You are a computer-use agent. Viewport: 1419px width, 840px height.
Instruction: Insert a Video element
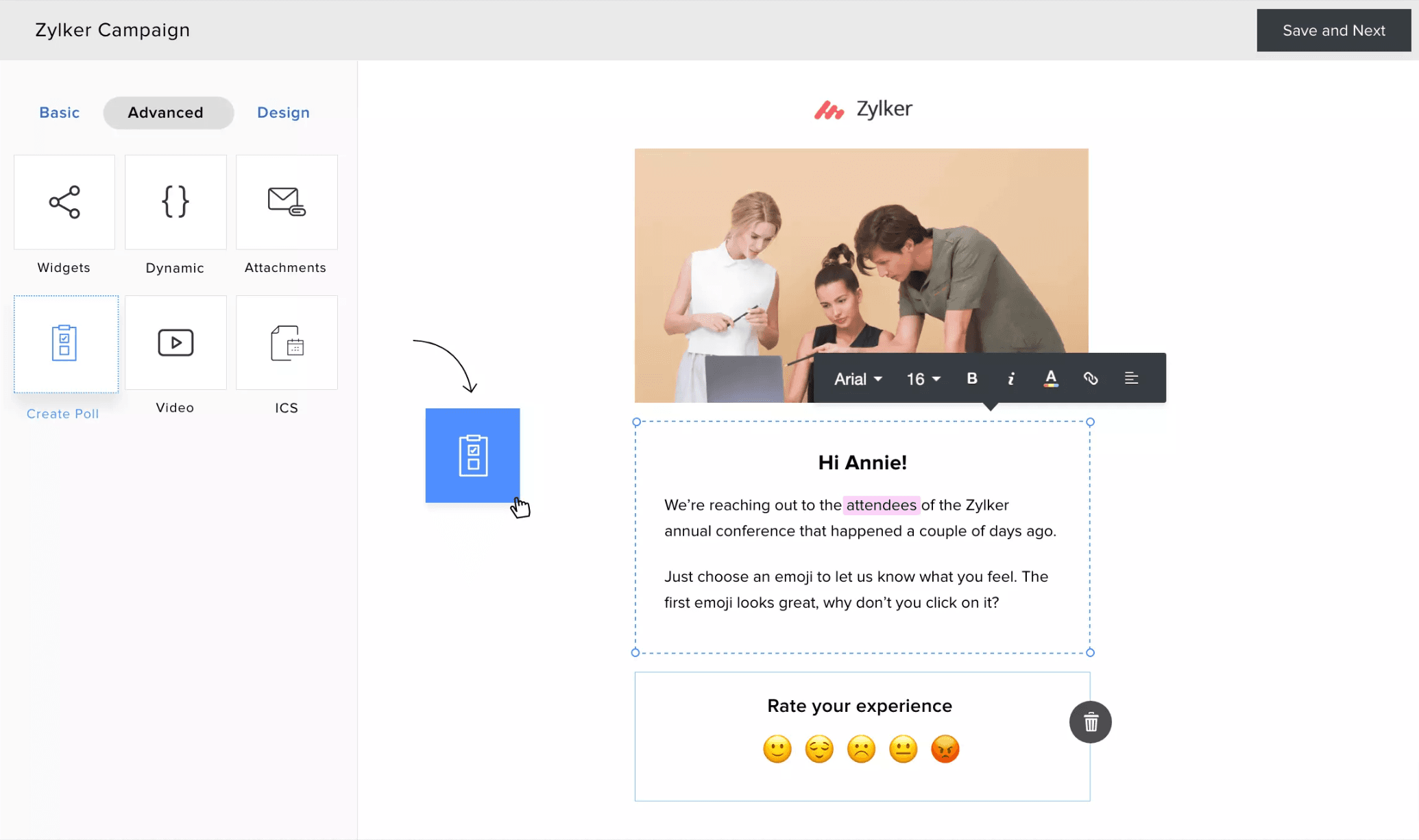coord(175,343)
